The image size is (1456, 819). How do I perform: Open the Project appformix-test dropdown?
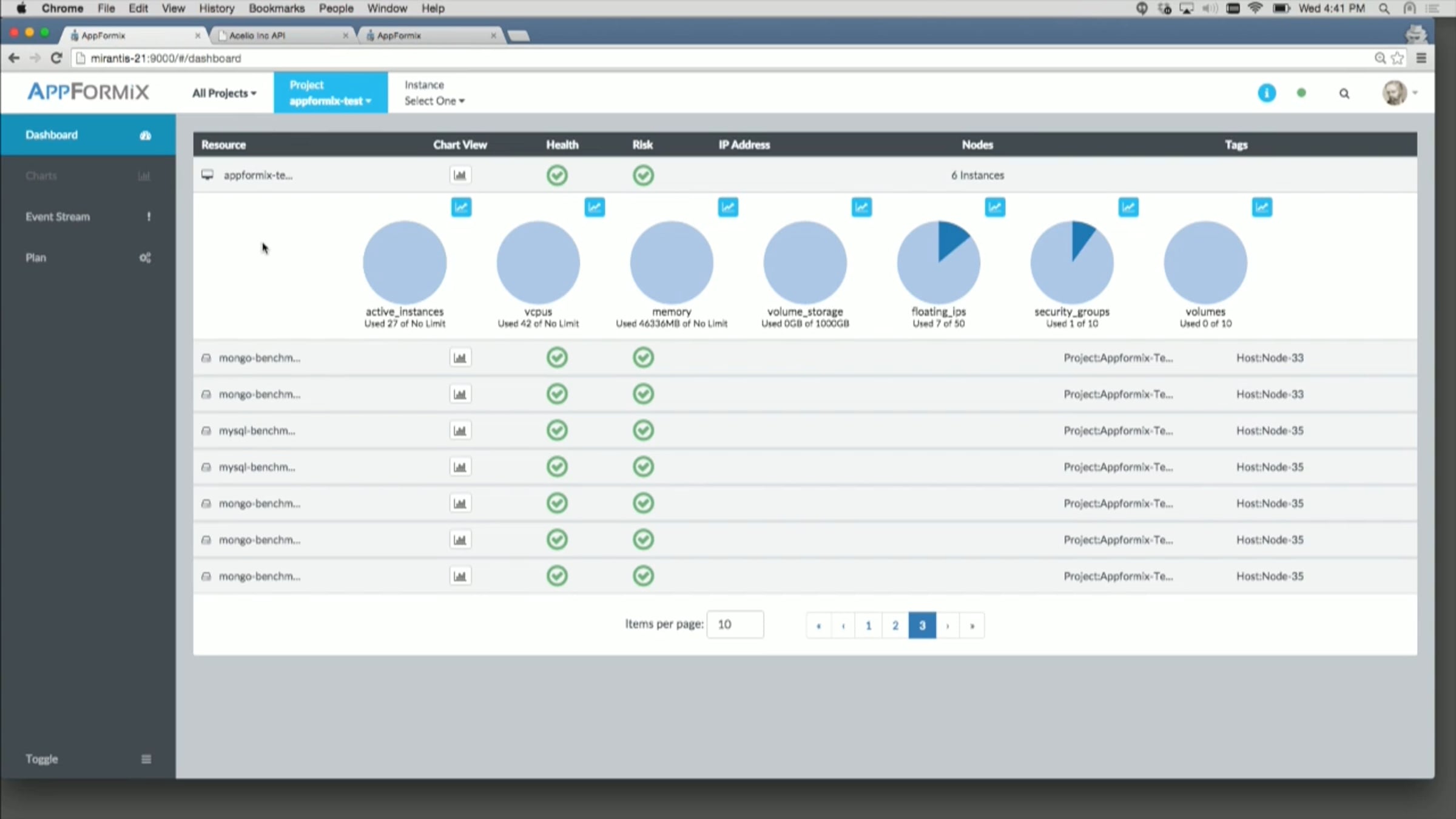[x=330, y=93]
